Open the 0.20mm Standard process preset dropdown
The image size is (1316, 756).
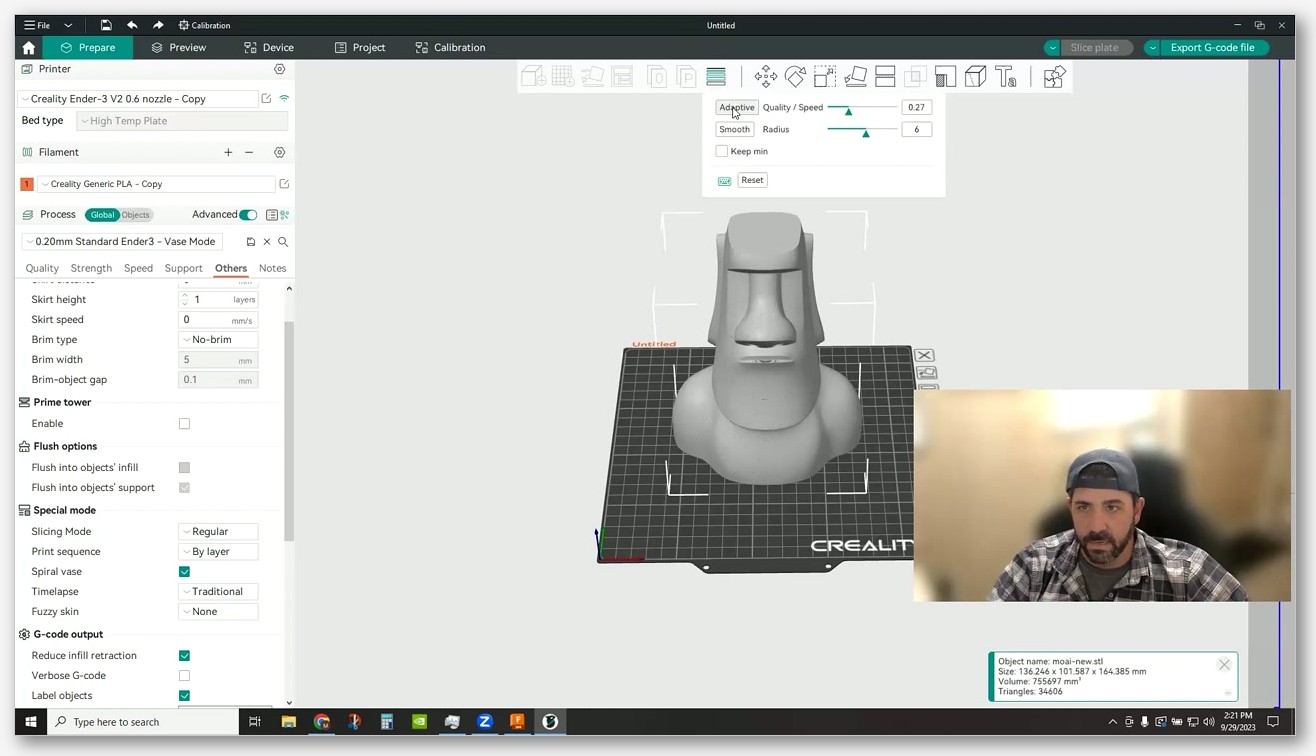(121, 242)
